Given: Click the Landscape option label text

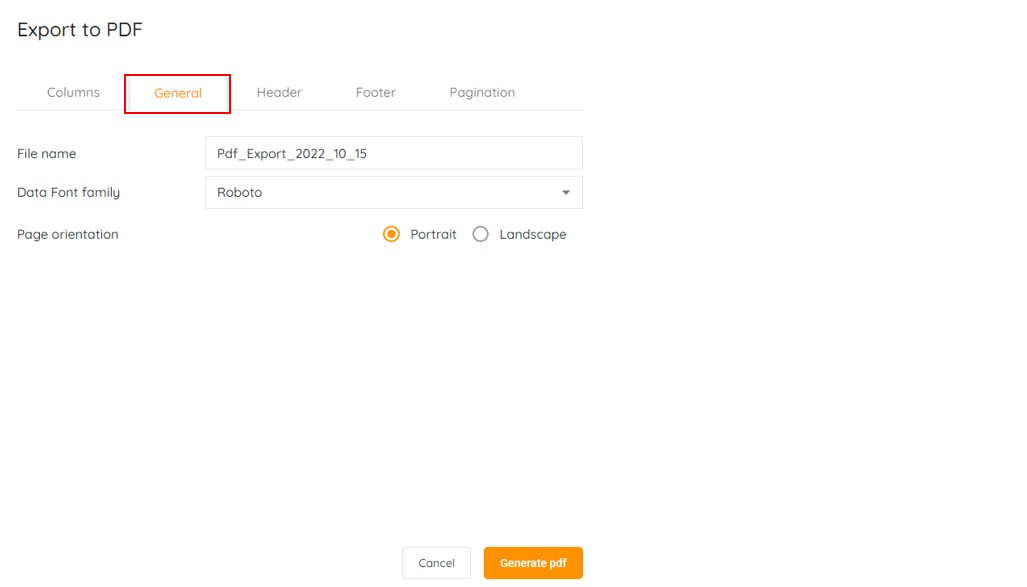Looking at the screenshot, I should tap(533, 235).
